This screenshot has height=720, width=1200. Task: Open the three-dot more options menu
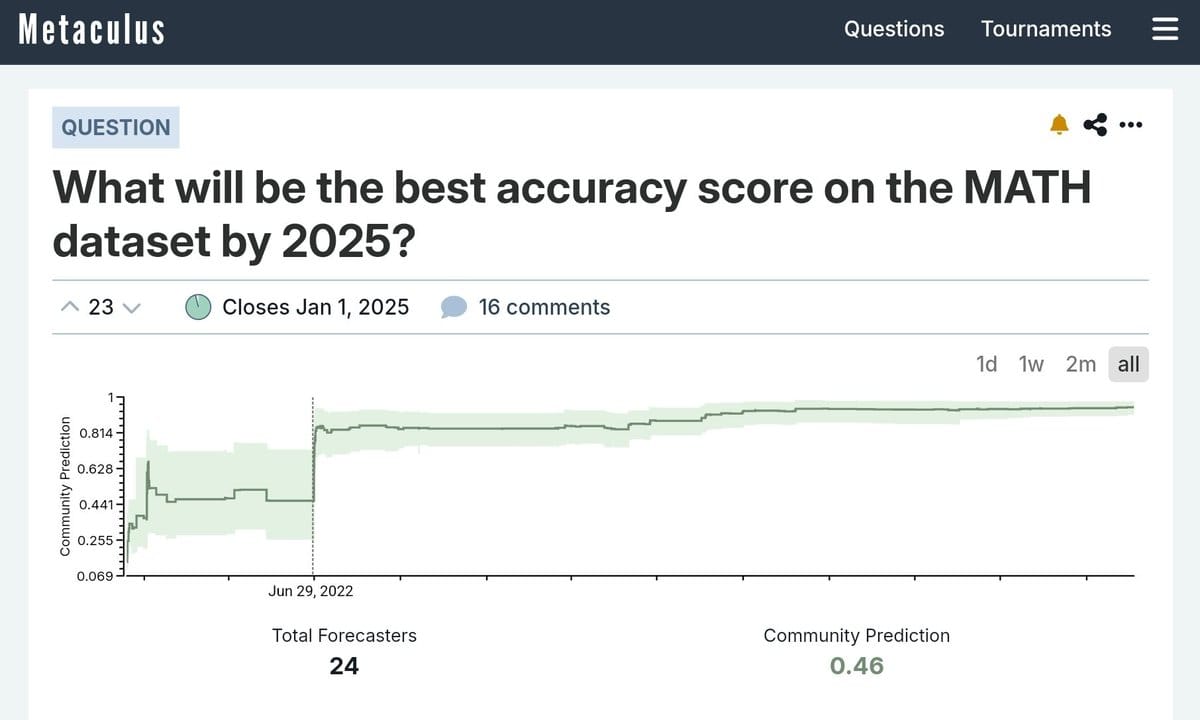[x=1131, y=125]
